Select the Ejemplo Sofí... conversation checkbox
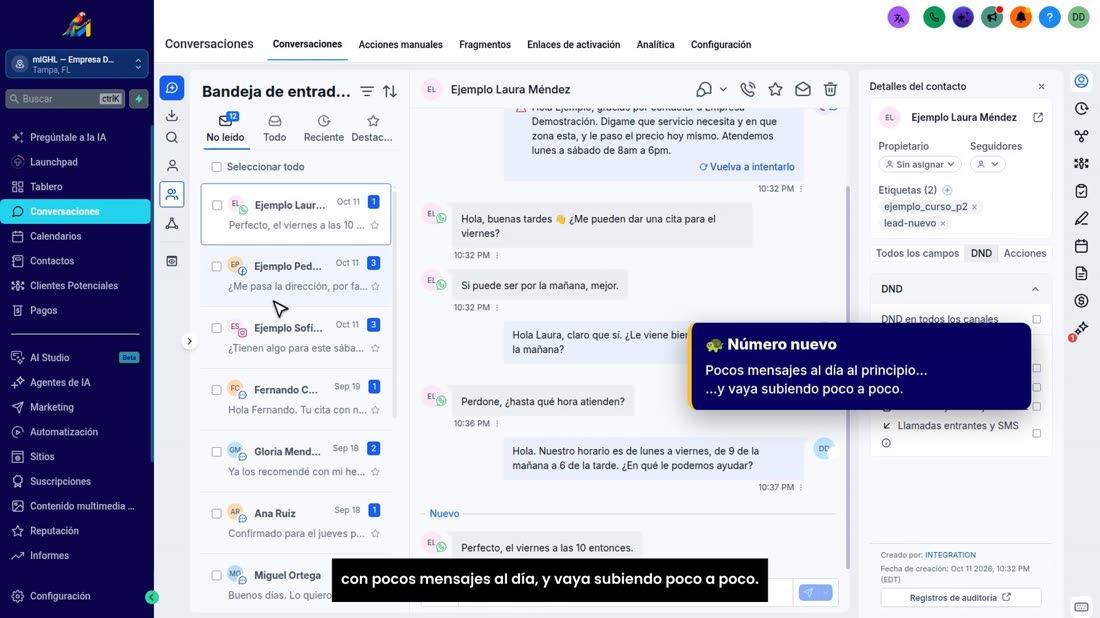This screenshot has height=618, width=1100. 216,328
